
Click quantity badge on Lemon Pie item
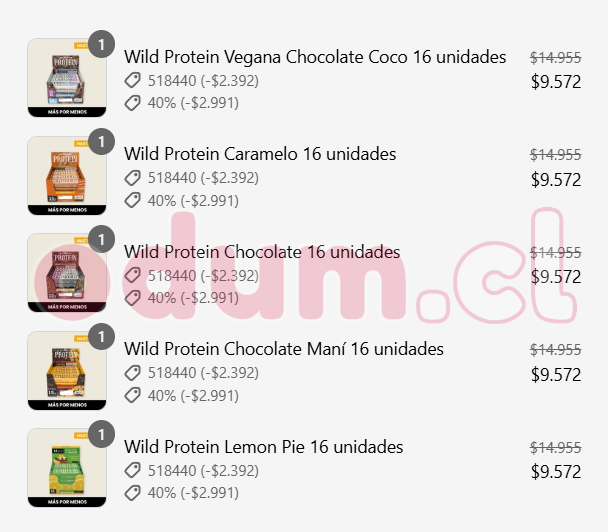(x=101, y=435)
